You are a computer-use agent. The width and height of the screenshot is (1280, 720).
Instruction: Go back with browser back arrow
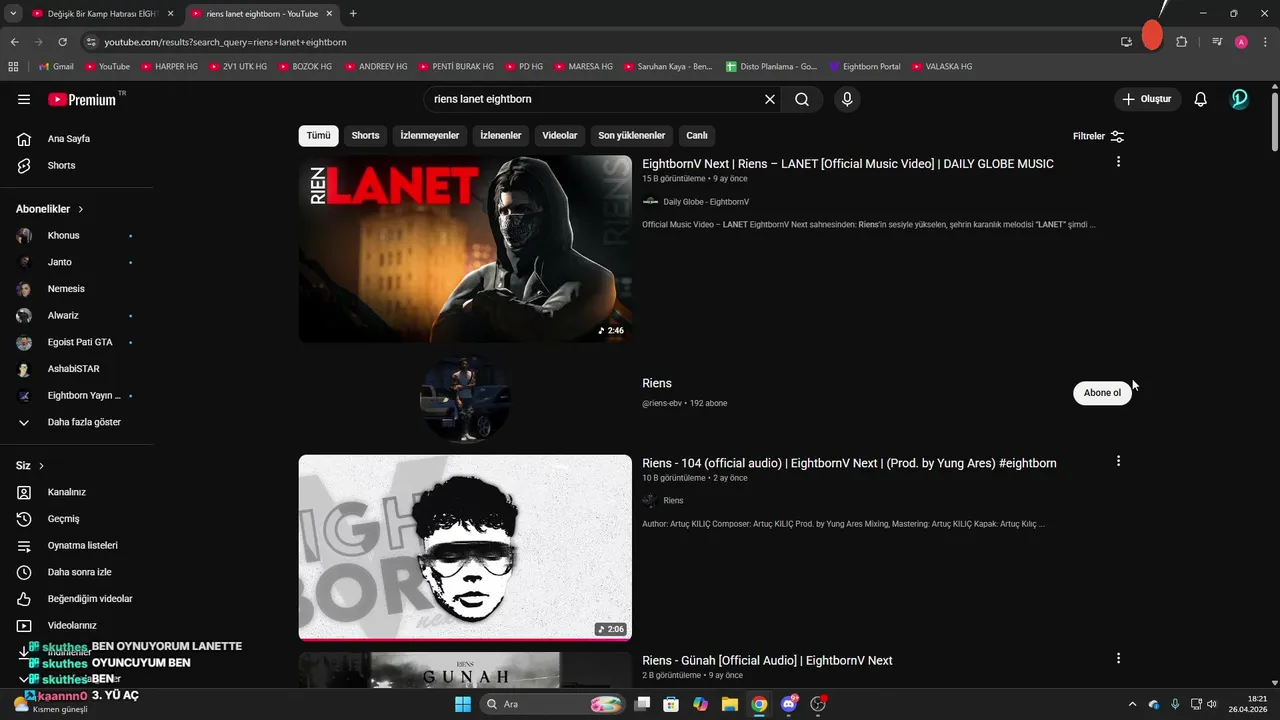pos(14,42)
